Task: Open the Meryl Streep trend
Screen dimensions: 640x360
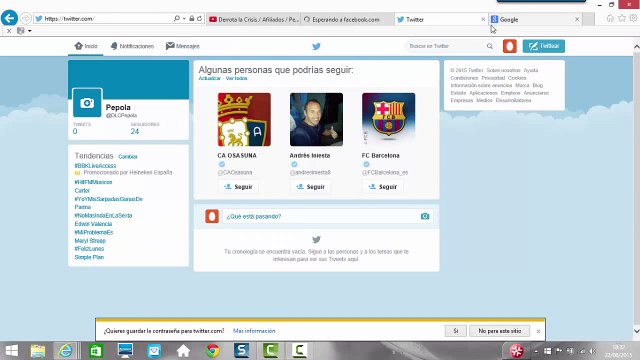Action: pos(90,240)
